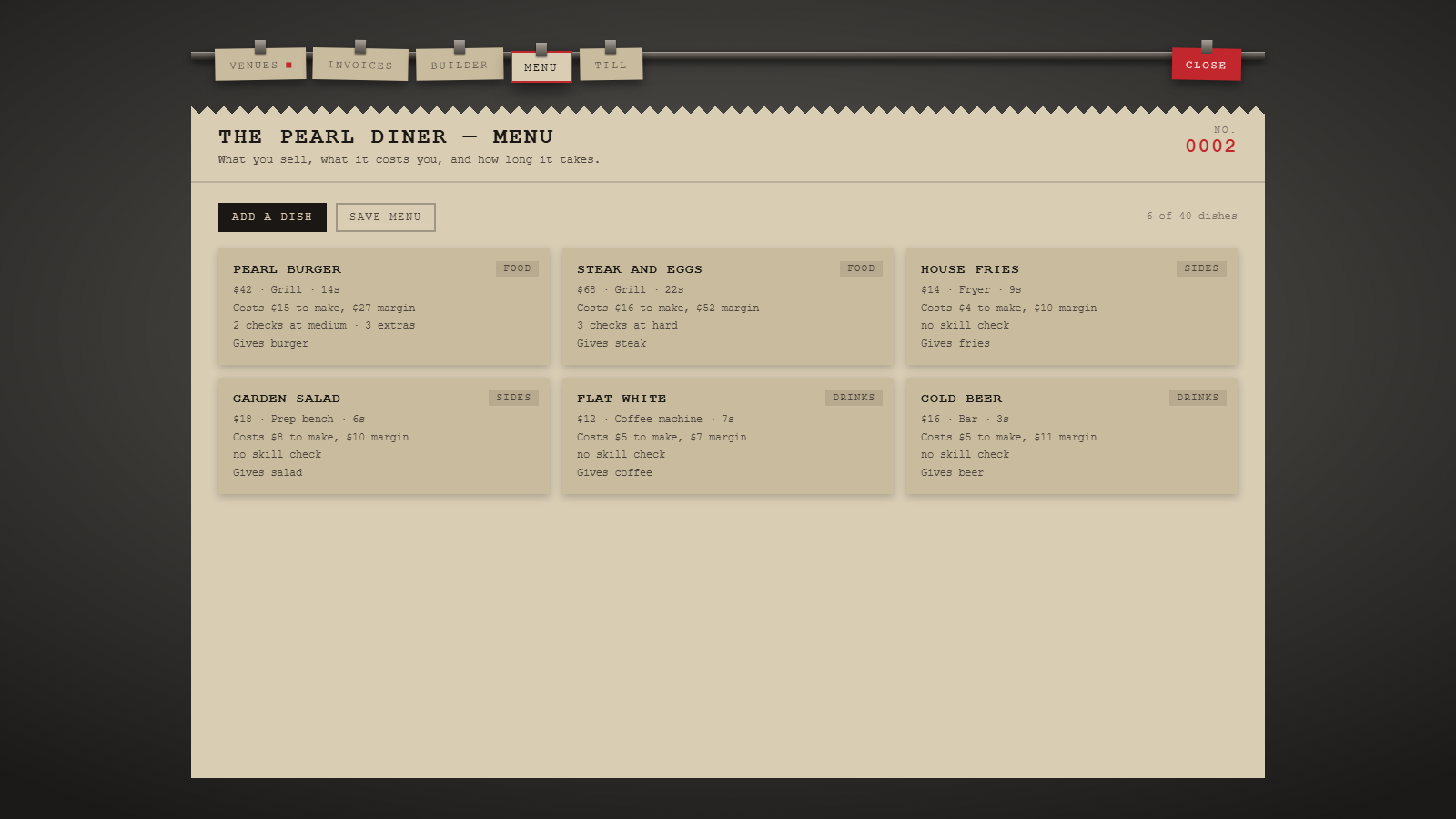The image size is (1456, 819).
Task: Click the red Close tag
Action: point(1207,65)
